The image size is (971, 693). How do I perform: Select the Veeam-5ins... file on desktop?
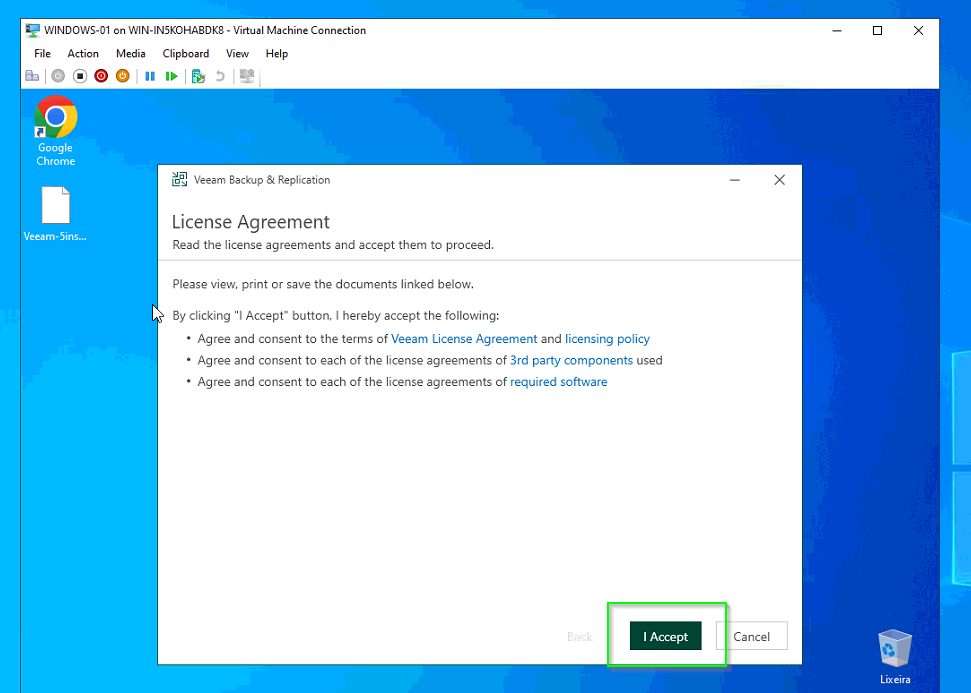(55, 214)
